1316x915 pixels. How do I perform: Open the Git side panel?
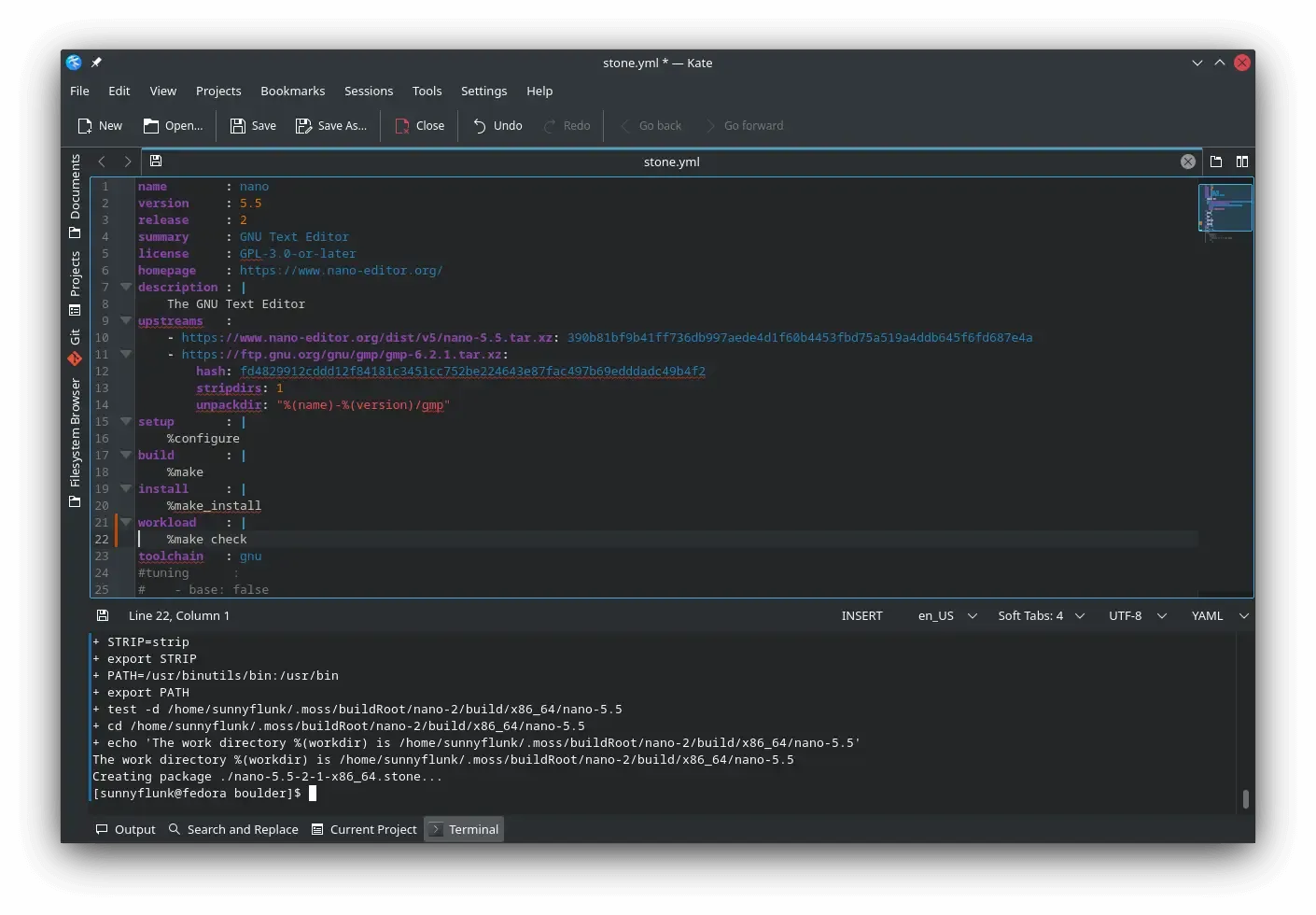pos(75,347)
